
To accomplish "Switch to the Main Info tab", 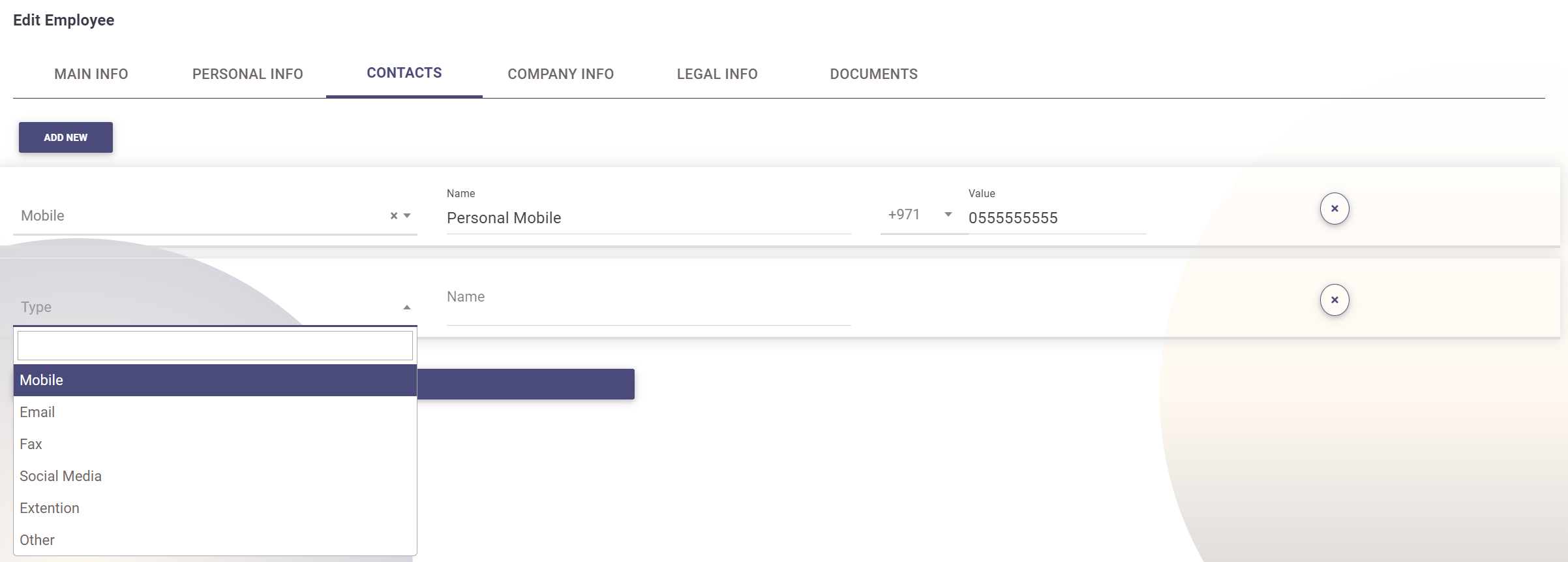I will [91, 74].
